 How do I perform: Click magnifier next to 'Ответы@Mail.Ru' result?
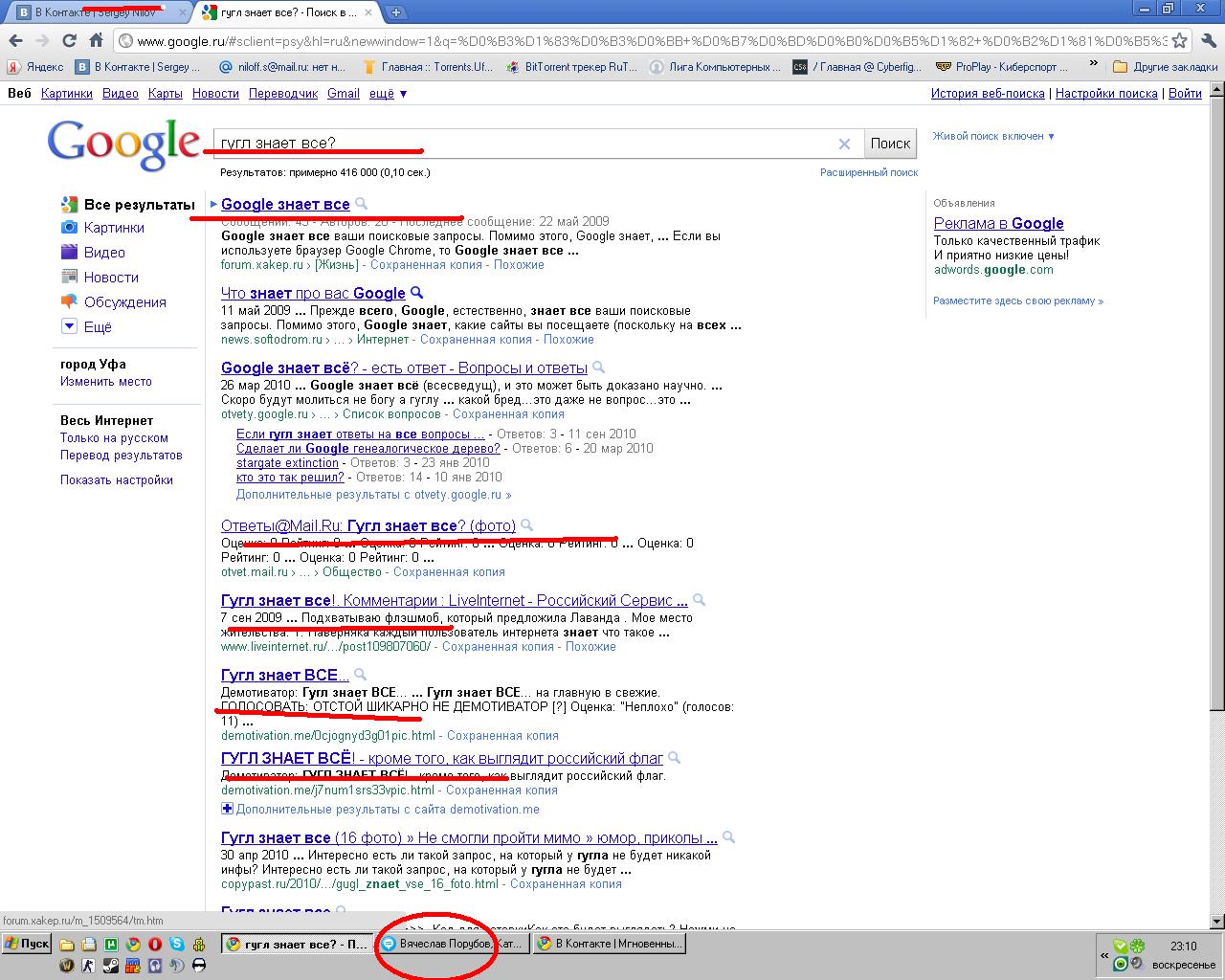[x=526, y=524]
